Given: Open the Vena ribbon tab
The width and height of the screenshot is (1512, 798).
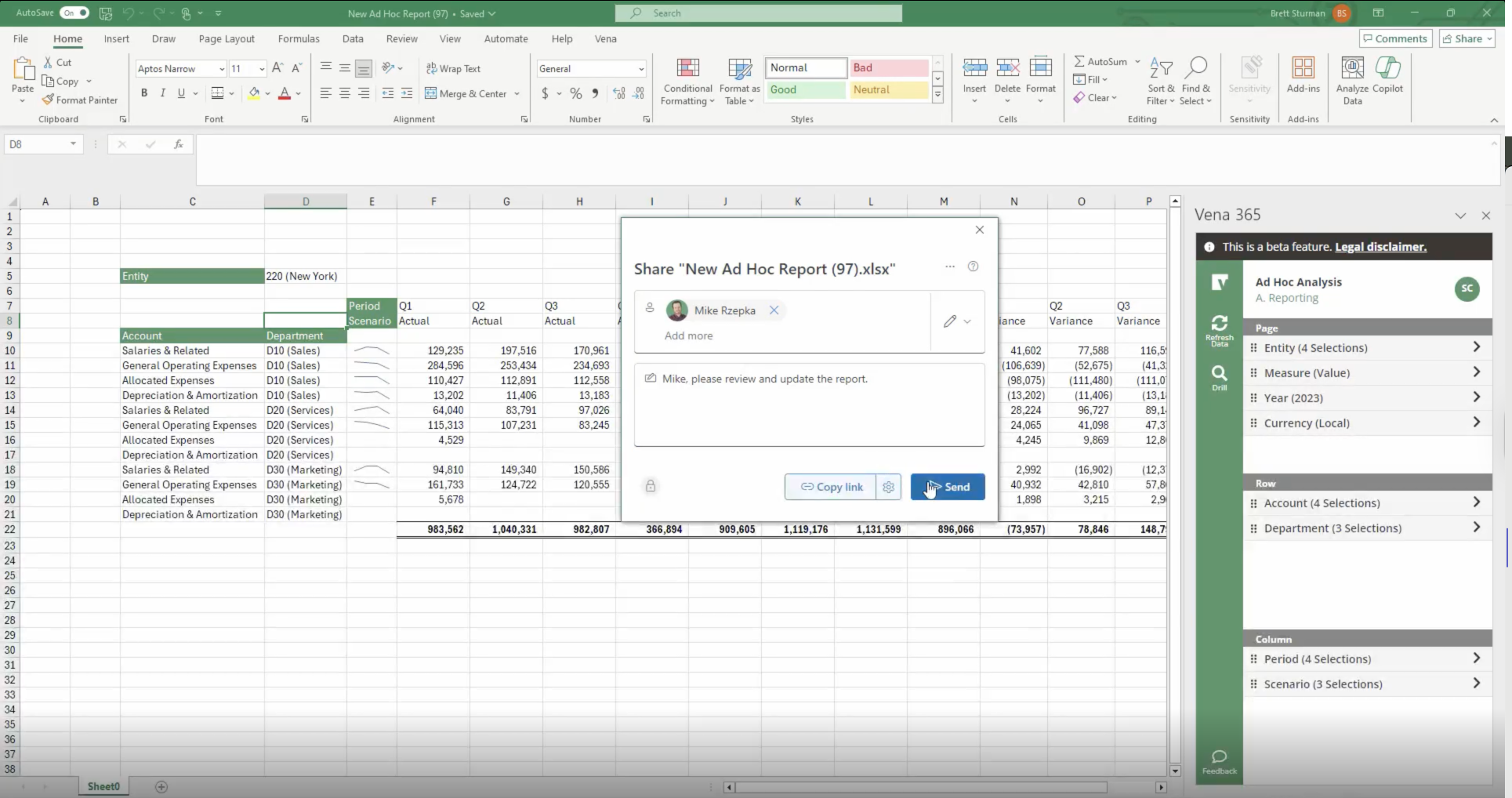Looking at the screenshot, I should (605, 38).
